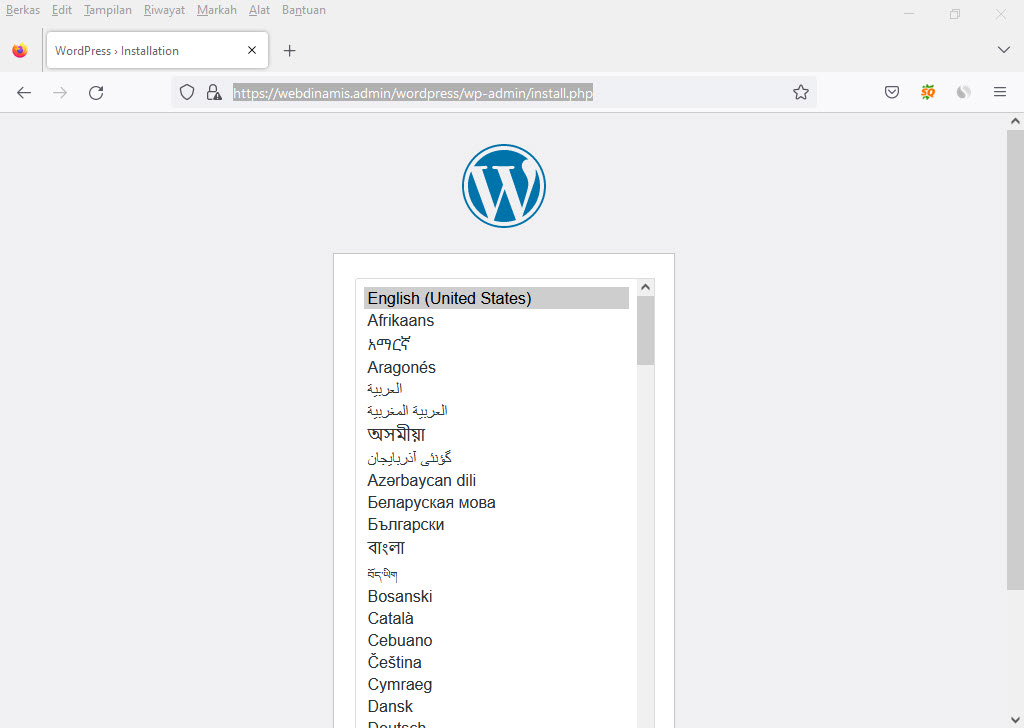Bookmark this page with the star icon
Image resolution: width=1024 pixels, height=728 pixels.
click(800, 92)
